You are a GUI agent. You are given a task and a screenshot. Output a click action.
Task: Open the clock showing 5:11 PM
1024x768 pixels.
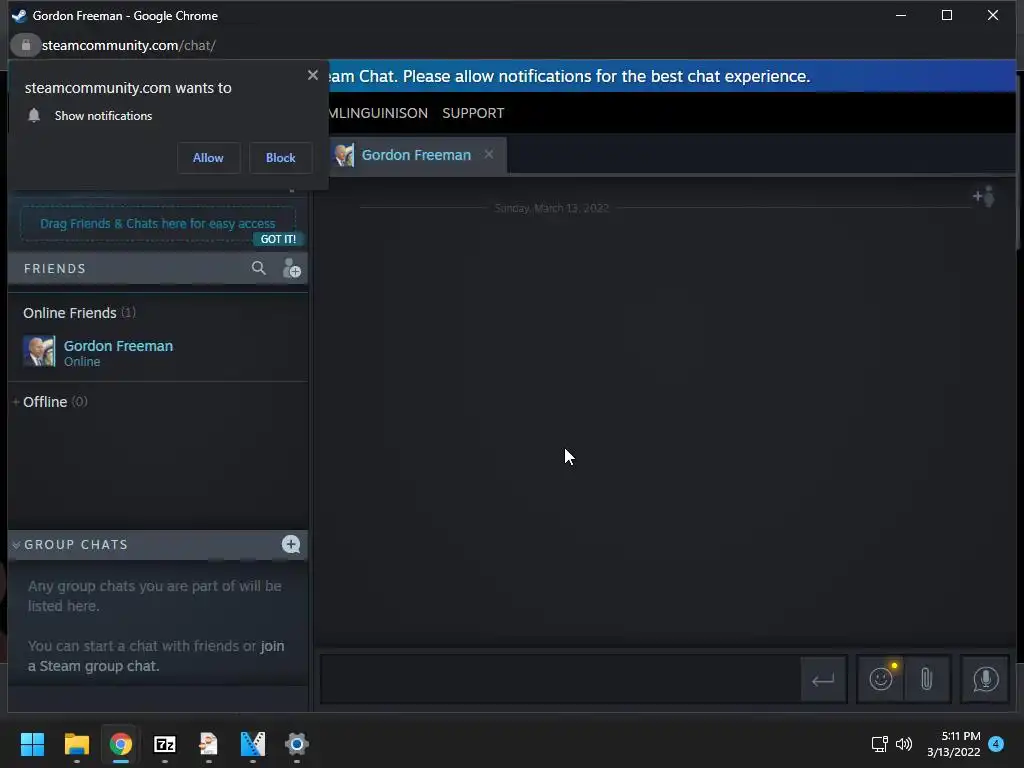[x=953, y=744]
